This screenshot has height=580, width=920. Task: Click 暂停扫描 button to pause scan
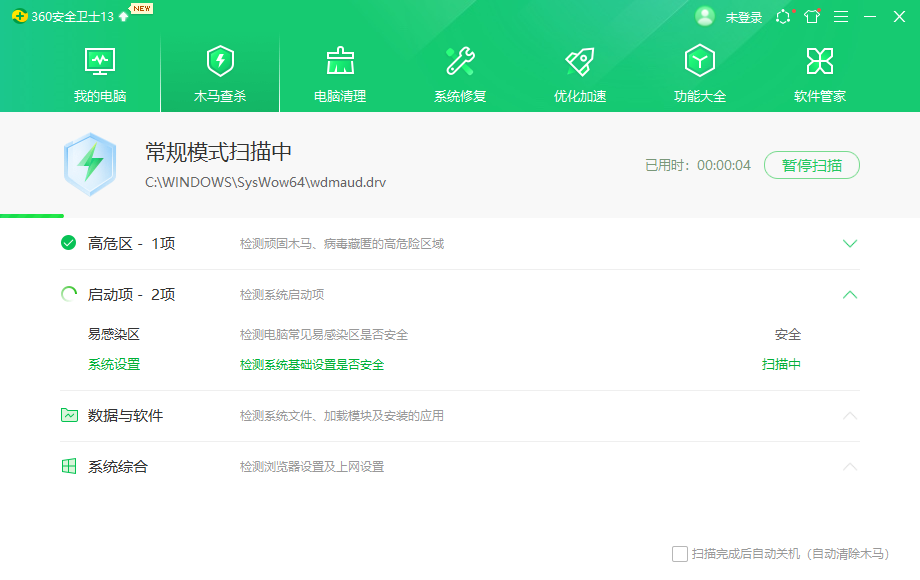811,165
